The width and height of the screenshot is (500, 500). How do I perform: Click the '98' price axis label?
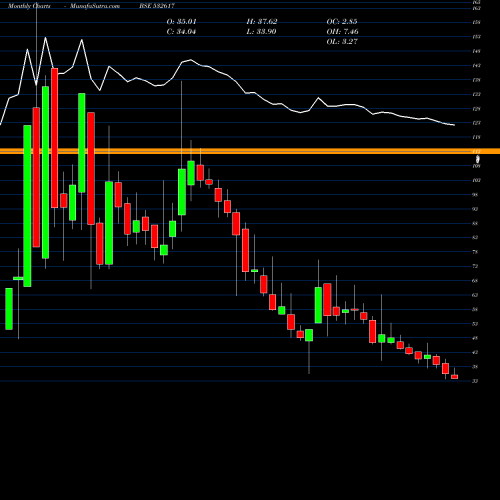[475, 195]
